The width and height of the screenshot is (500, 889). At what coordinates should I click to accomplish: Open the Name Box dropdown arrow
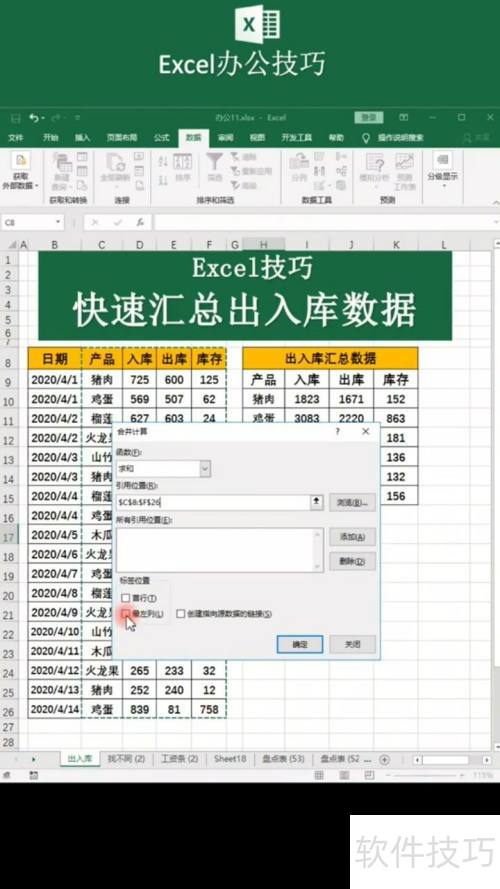tap(58, 223)
